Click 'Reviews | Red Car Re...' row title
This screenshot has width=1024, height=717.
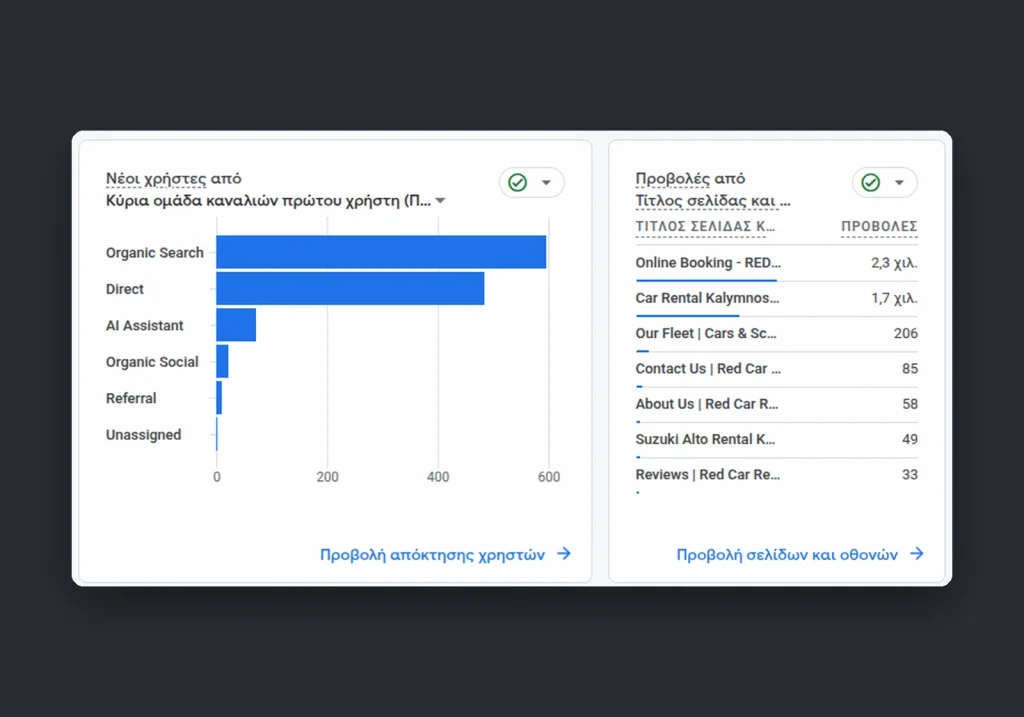point(708,474)
